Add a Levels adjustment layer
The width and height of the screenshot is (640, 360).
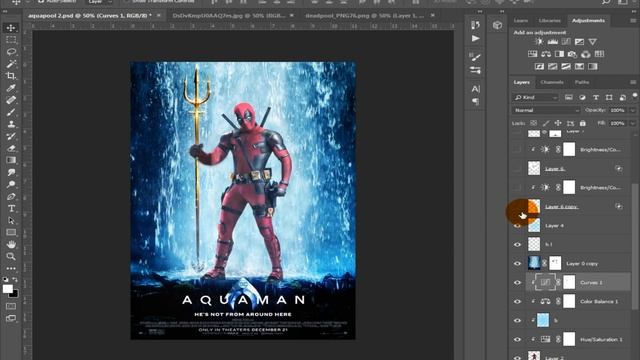point(553,41)
